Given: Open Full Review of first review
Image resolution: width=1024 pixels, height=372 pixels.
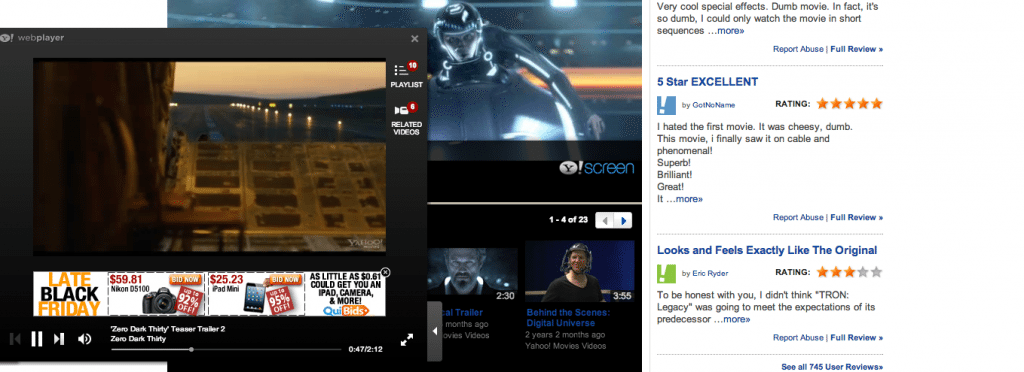Looking at the screenshot, I should [x=856, y=49].
